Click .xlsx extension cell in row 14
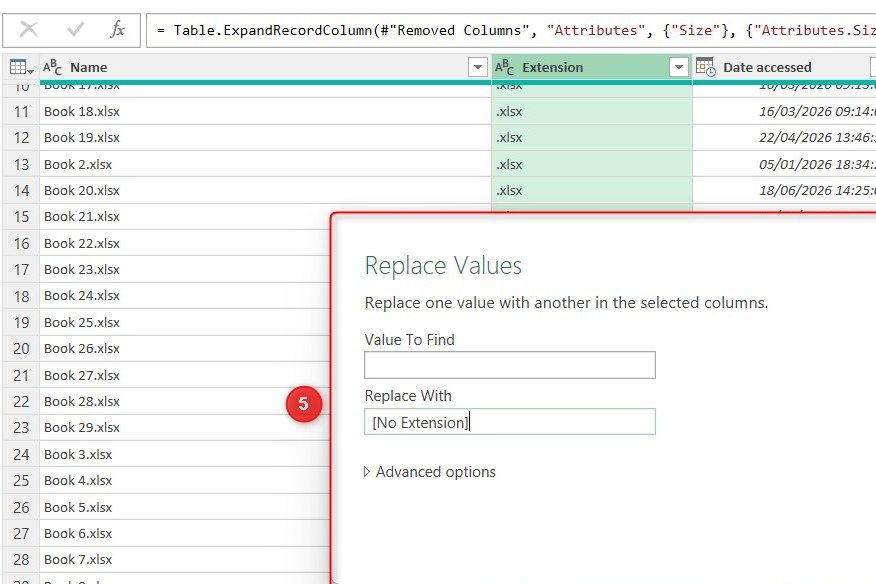The image size is (876, 584). [592, 191]
